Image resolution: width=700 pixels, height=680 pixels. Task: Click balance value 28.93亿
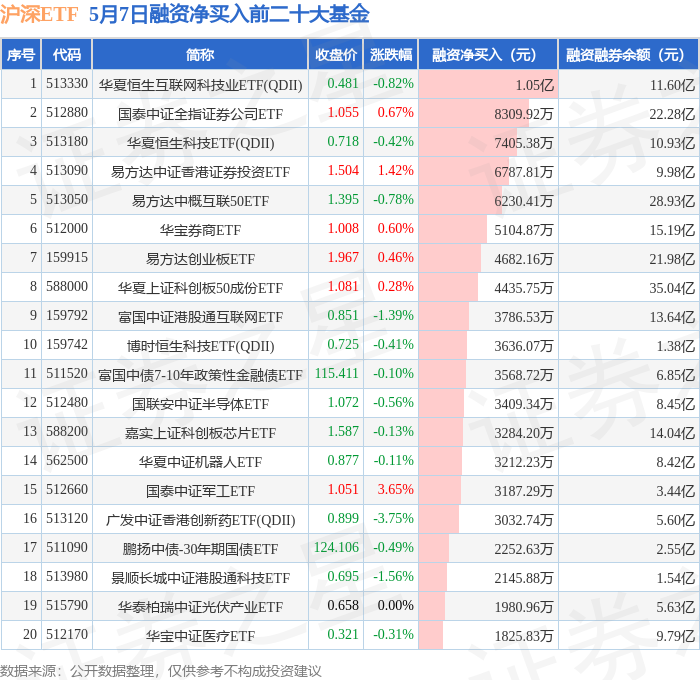pyautogui.click(x=672, y=201)
